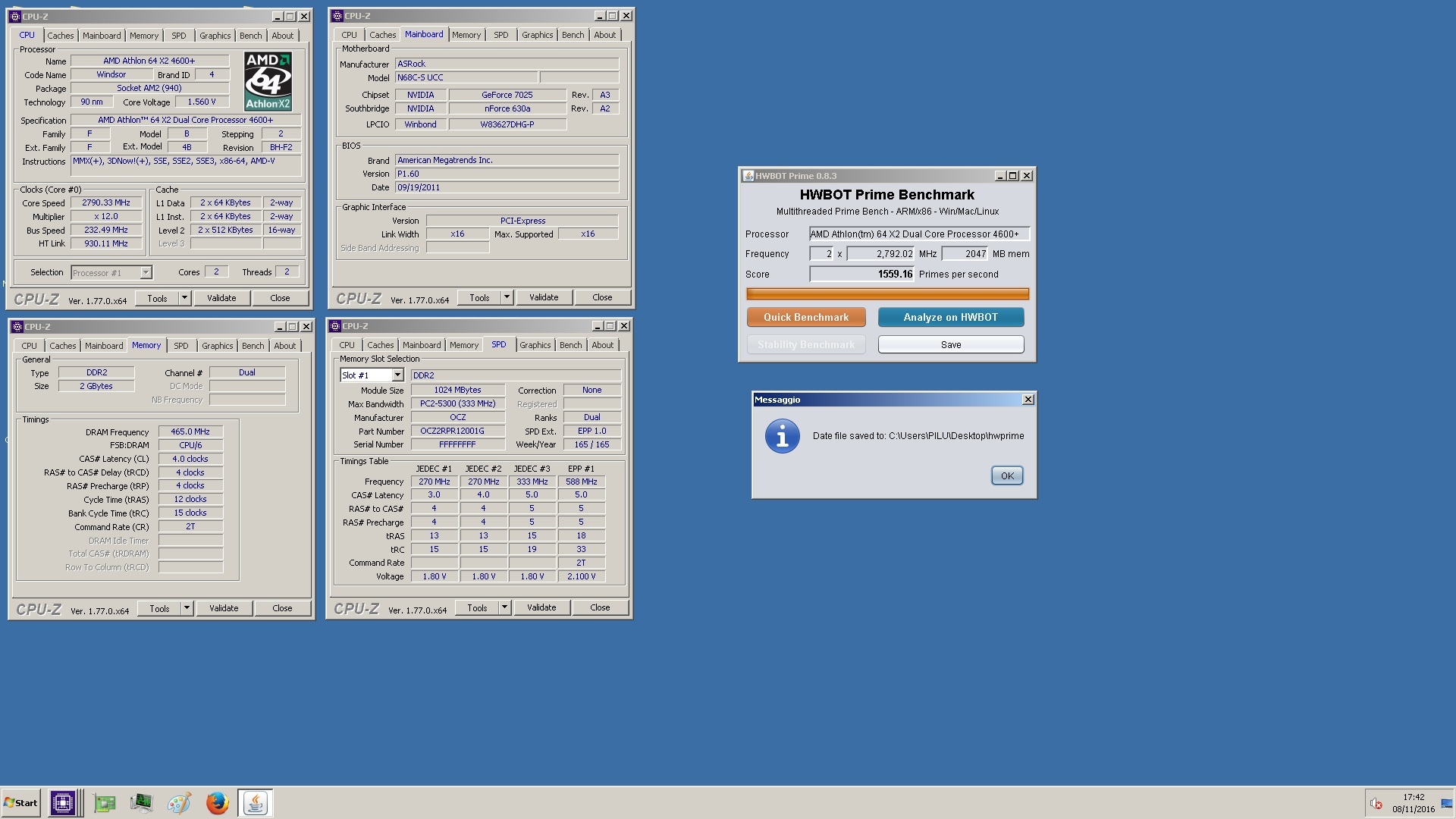Click the HWBOT frequency field 2,792.02
The image size is (1456, 819).
880,254
